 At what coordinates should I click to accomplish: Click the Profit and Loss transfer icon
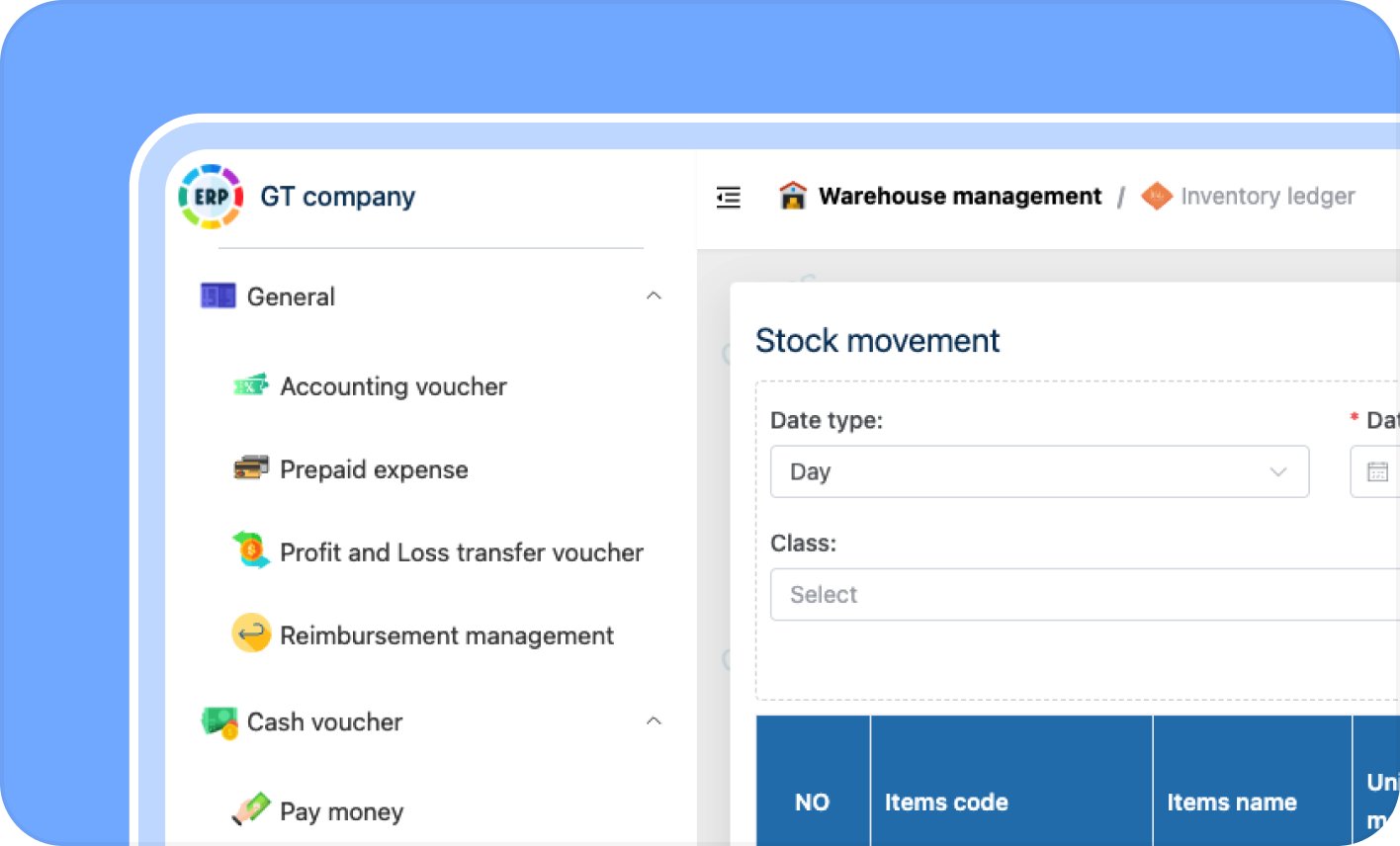[251, 550]
